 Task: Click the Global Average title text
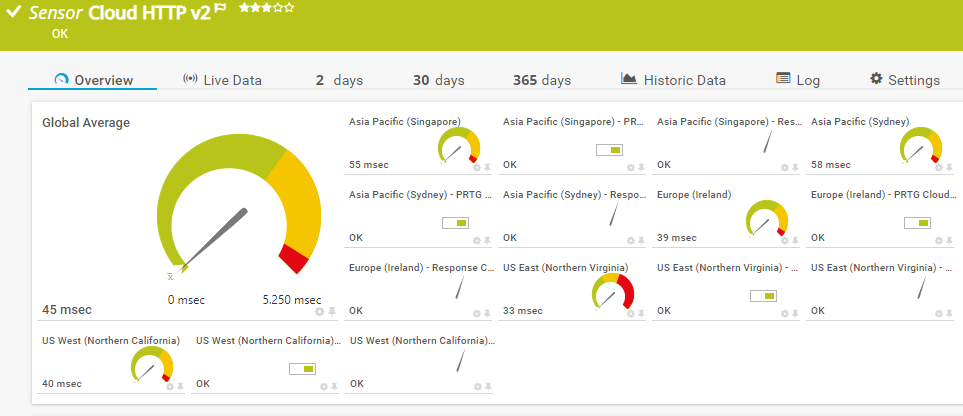pos(86,123)
